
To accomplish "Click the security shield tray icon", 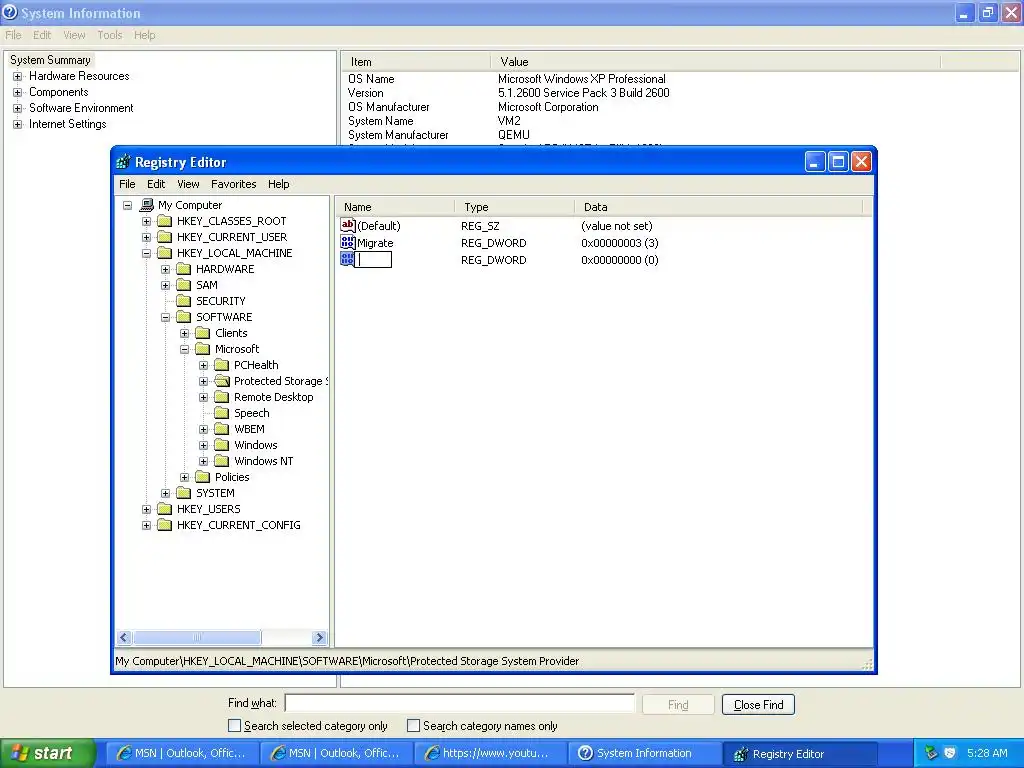I will coord(950,754).
